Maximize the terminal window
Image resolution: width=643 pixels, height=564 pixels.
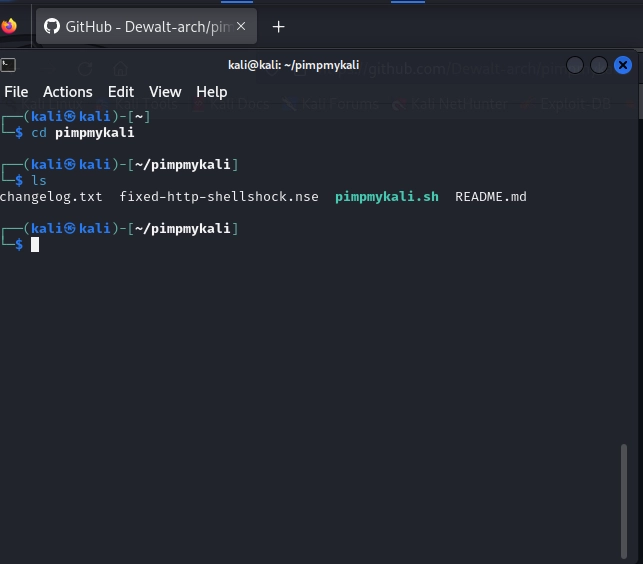599,66
